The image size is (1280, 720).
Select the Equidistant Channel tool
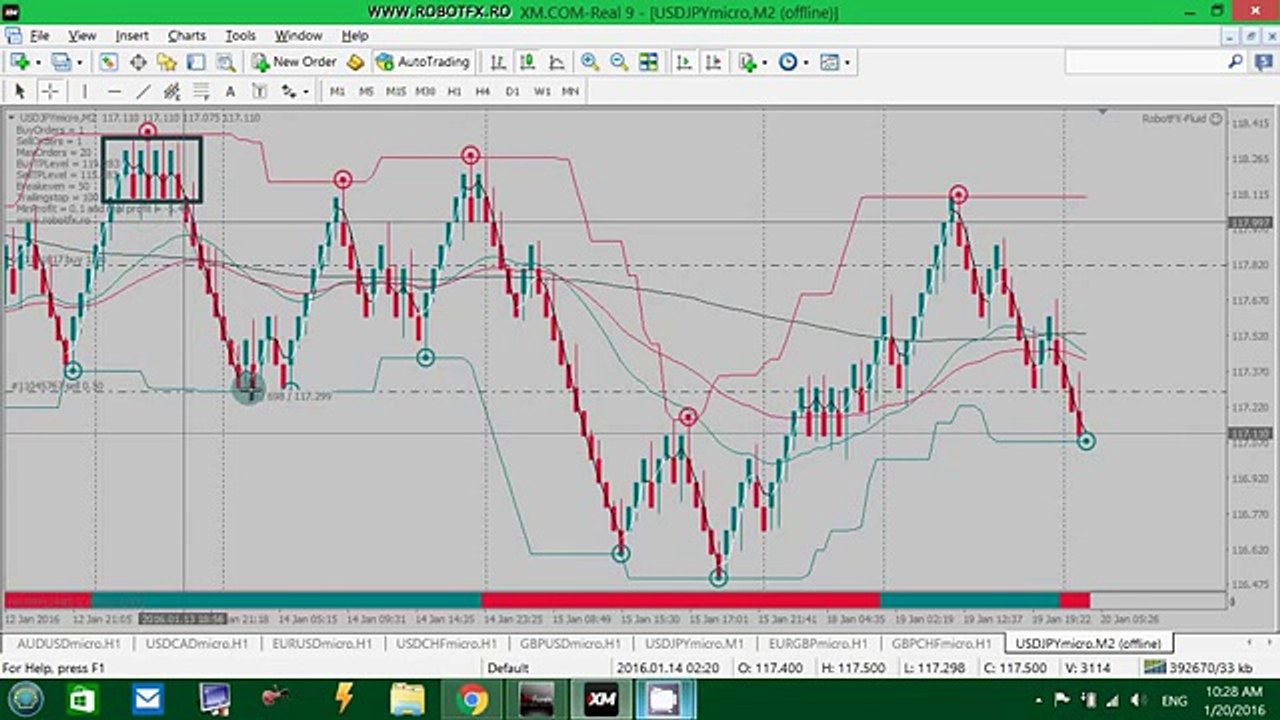172,91
